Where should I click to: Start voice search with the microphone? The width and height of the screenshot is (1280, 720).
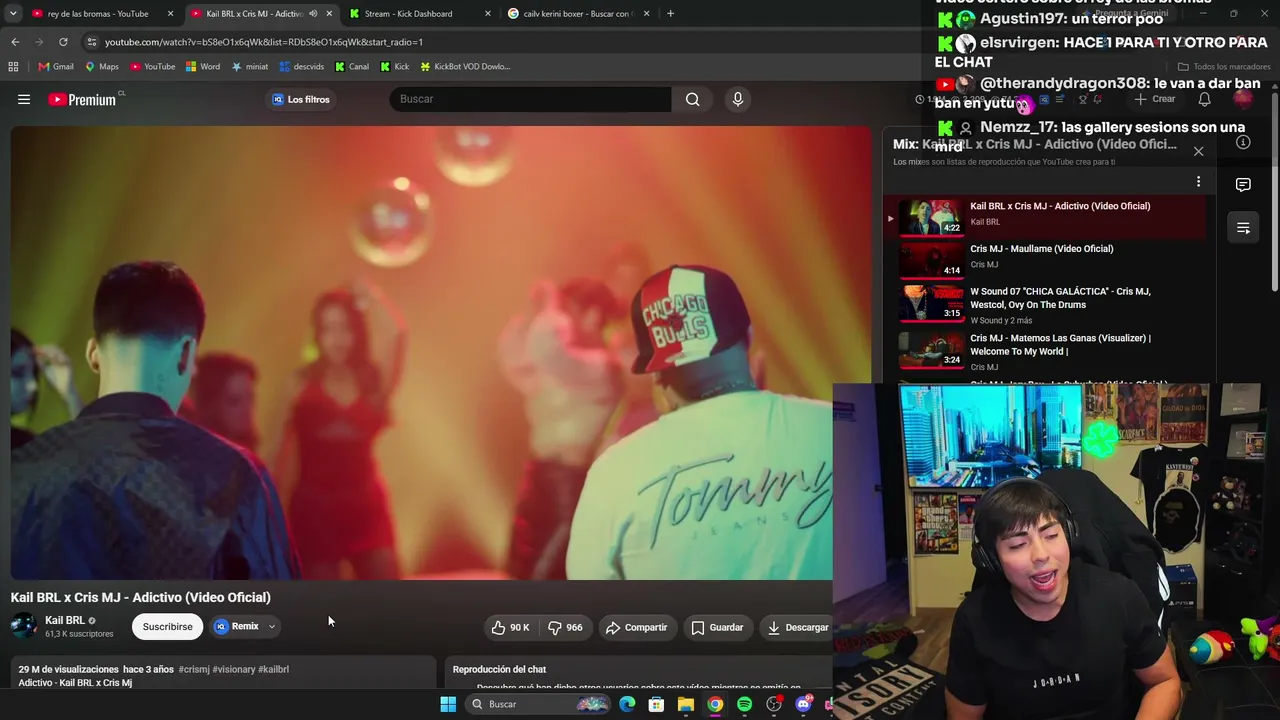(738, 99)
